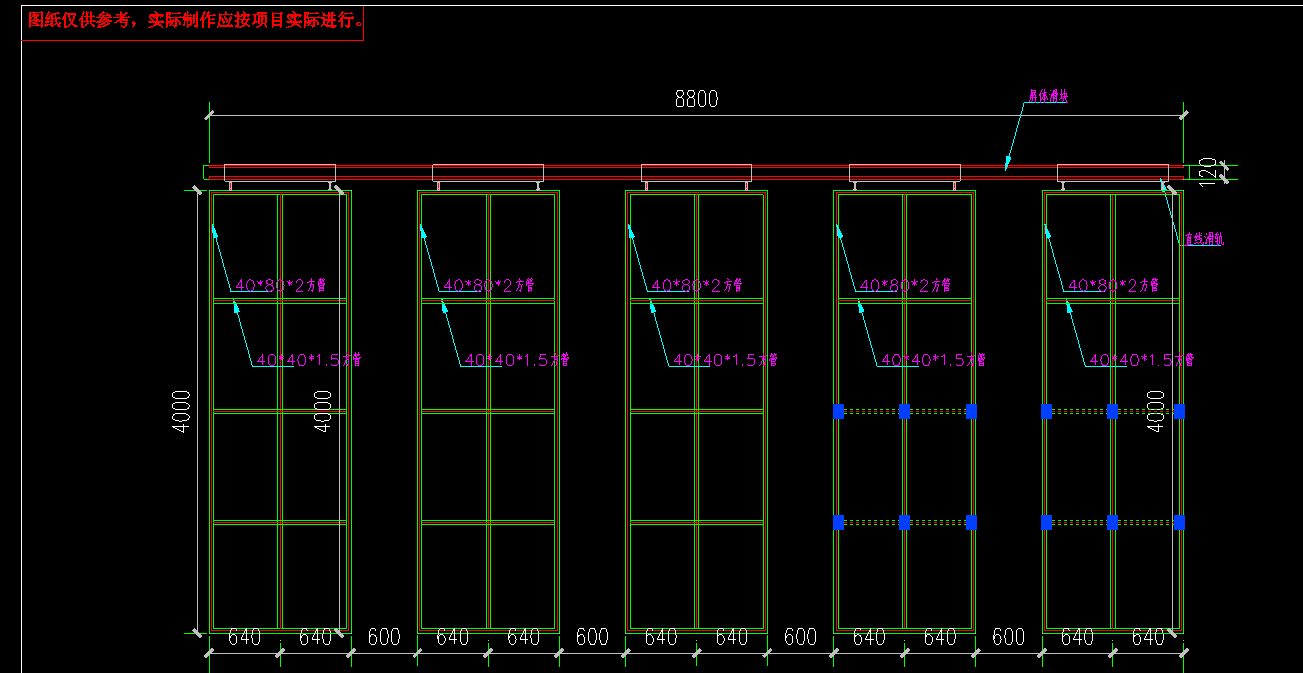Click 40*40*1.5 tube label on rightmost panel
Image resolution: width=1303 pixels, height=673 pixels.
pyautogui.click(x=1141, y=360)
